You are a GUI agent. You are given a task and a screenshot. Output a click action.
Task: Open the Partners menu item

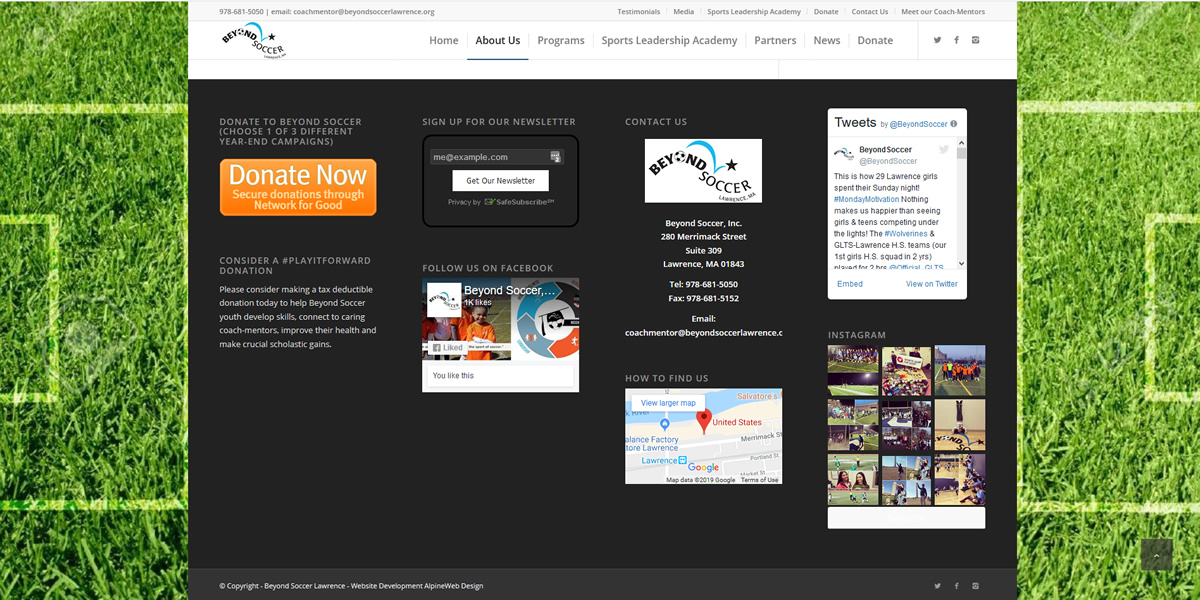[775, 41]
